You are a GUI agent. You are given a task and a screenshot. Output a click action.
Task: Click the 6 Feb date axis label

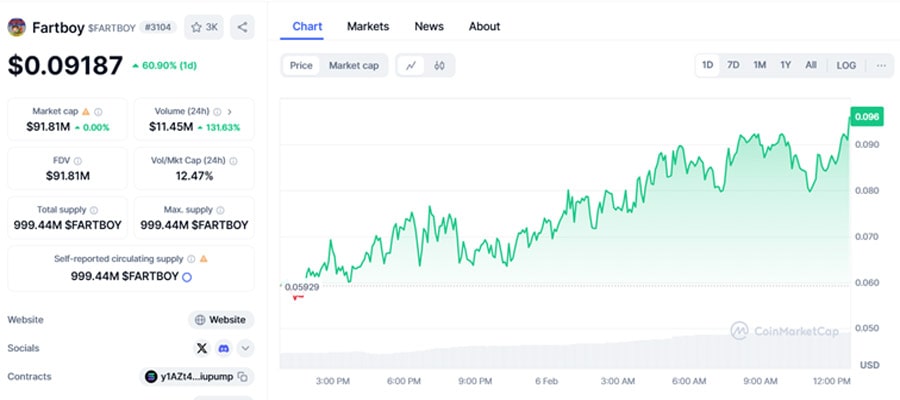point(546,381)
